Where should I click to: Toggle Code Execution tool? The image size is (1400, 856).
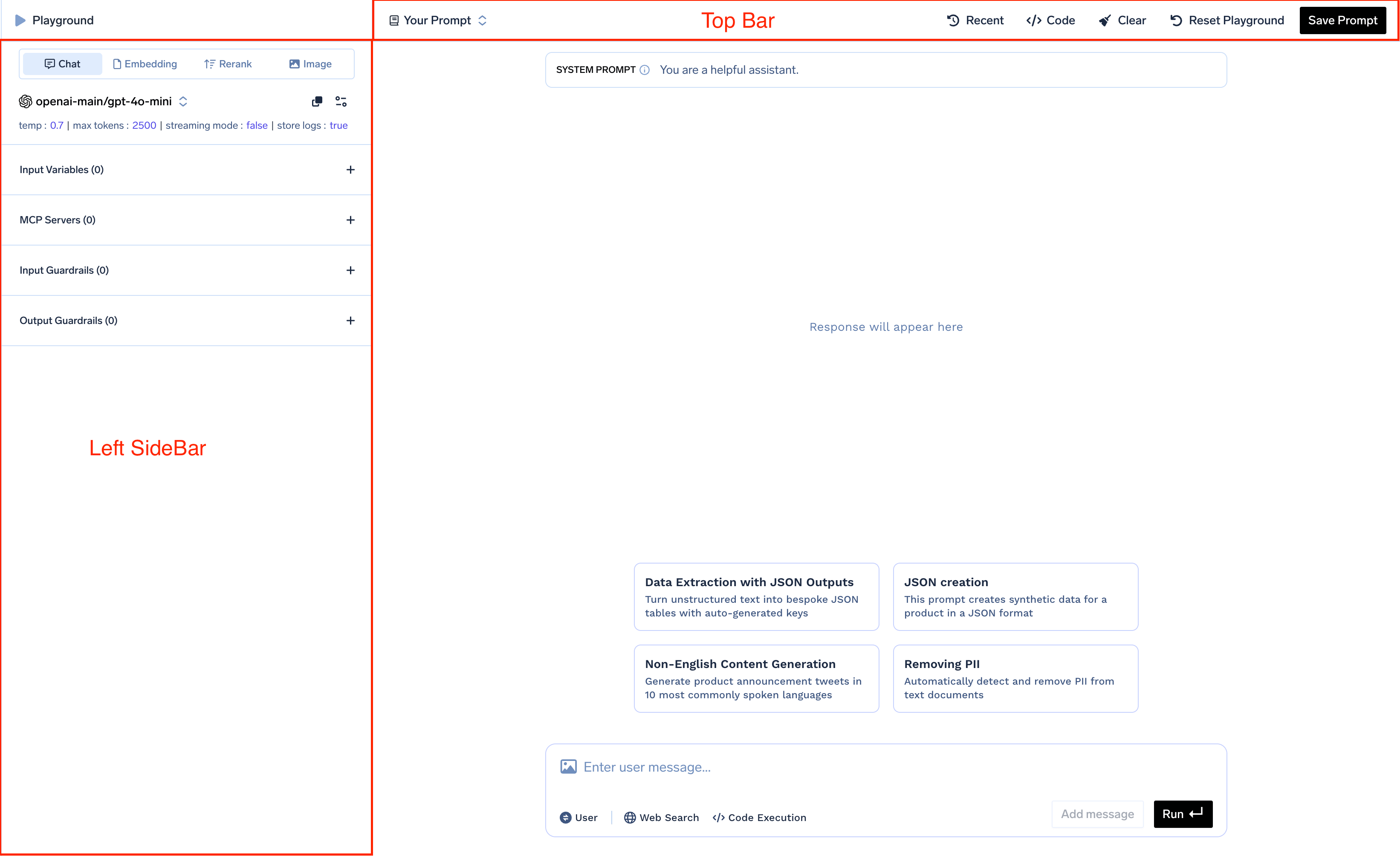759,817
